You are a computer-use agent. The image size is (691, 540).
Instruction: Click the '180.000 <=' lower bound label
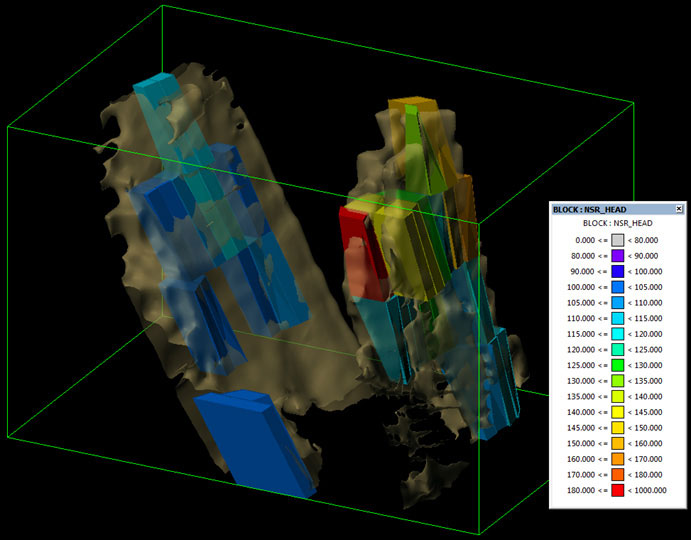click(x=587, y=490)
